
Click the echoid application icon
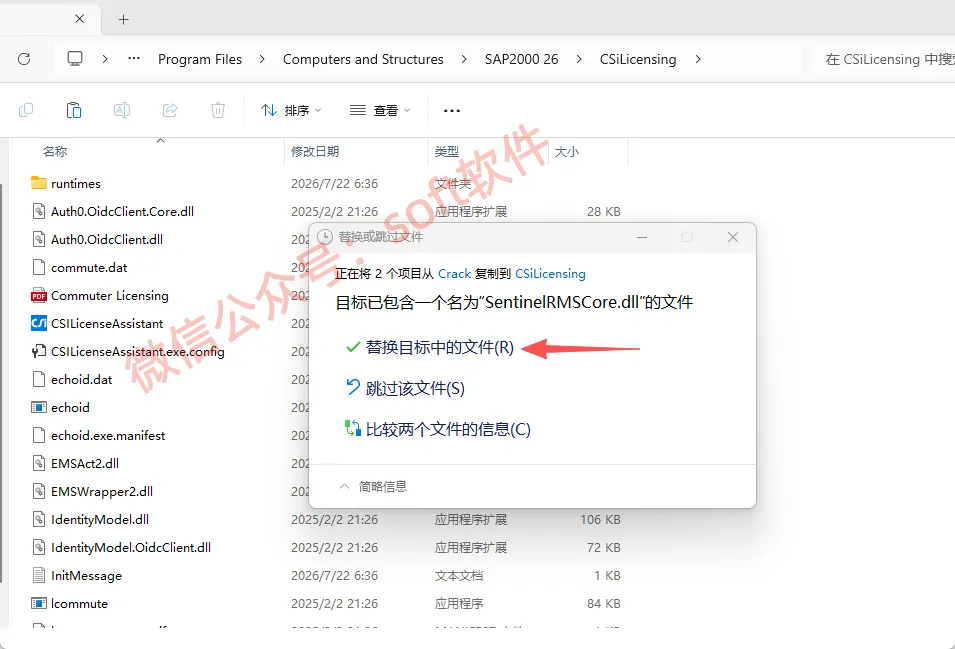pos(38,407)
